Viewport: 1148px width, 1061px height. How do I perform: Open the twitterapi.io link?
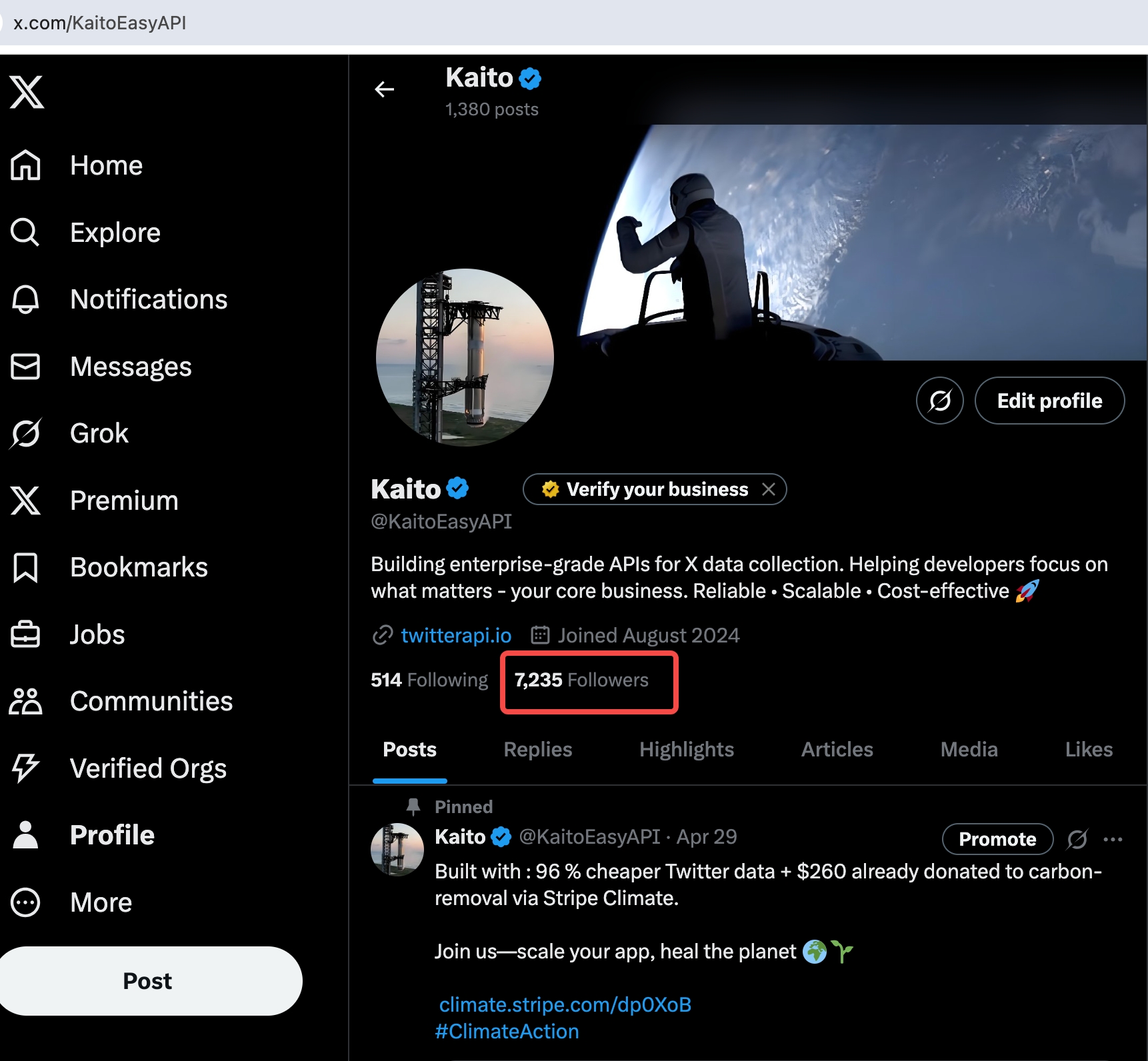click(456, 635)
